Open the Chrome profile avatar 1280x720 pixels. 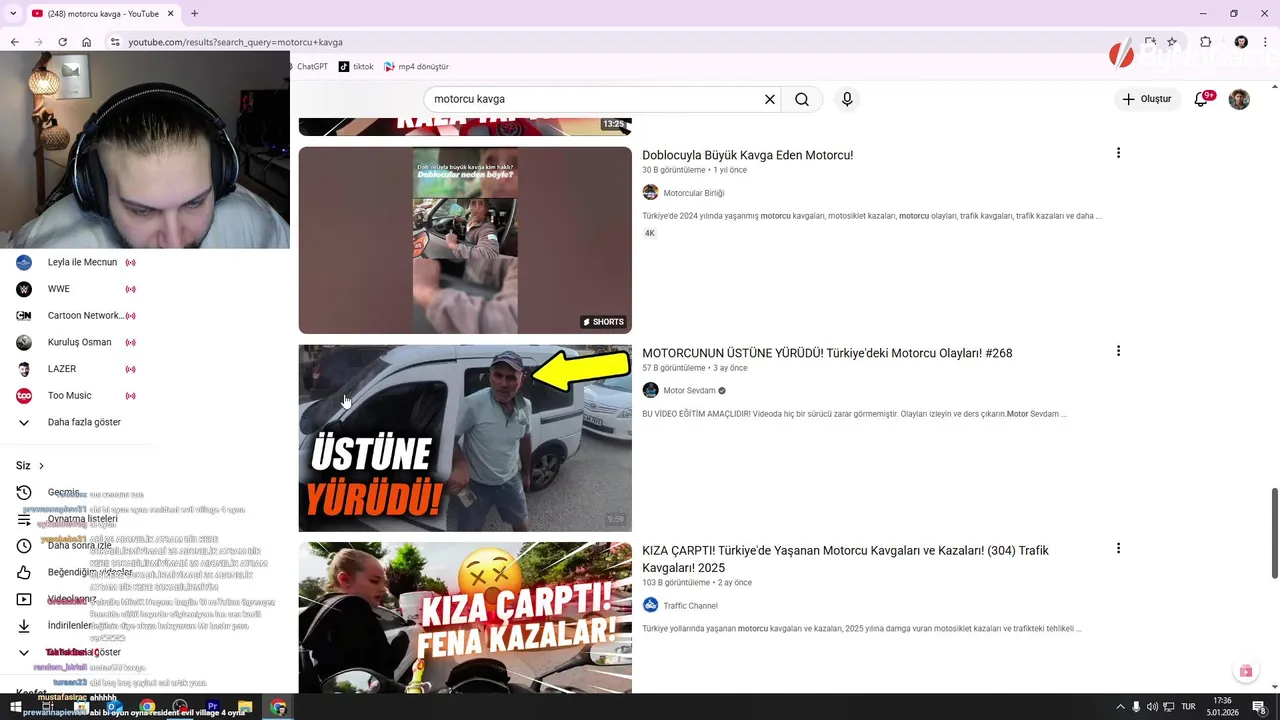coord(1241,42)
